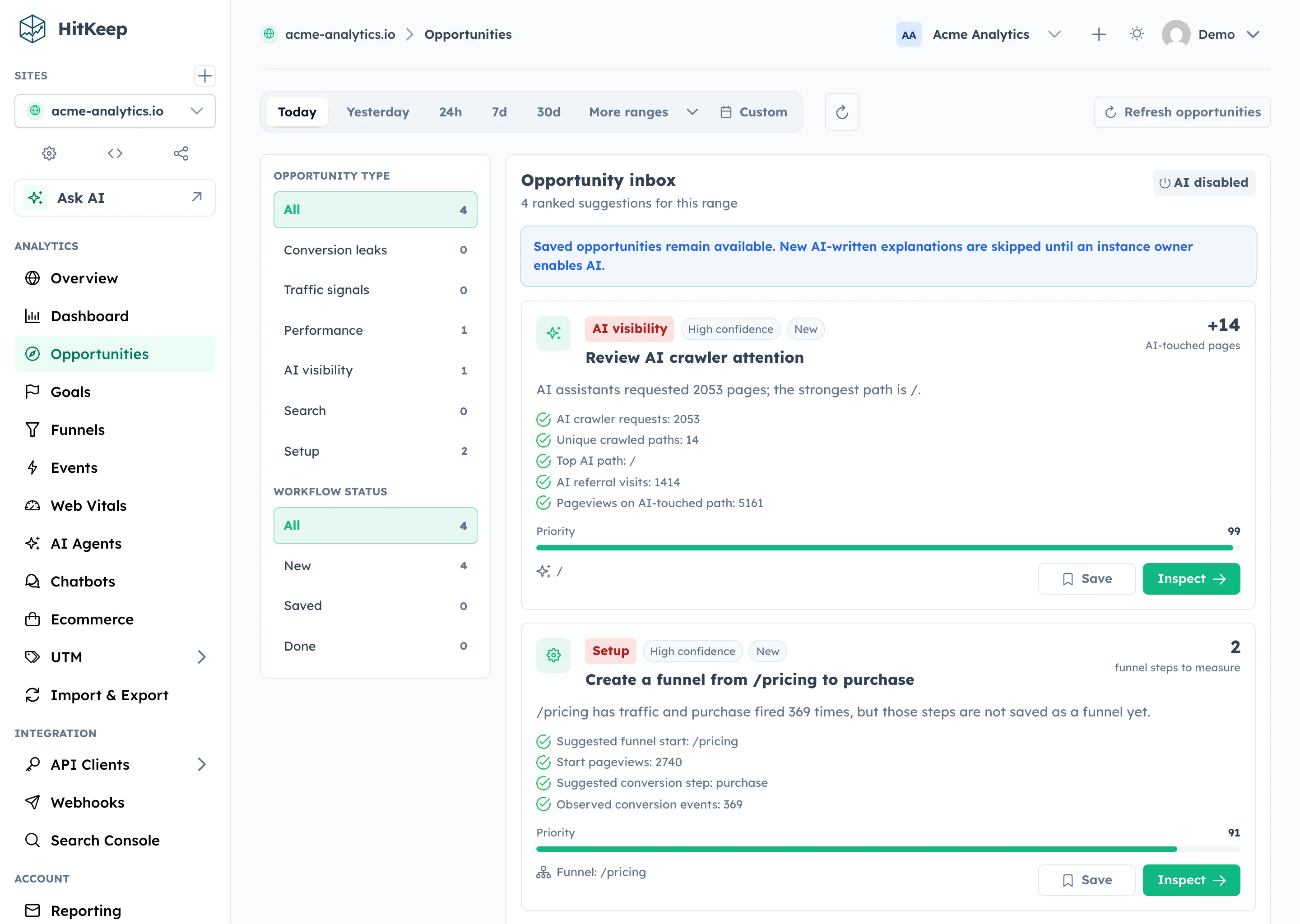Open Overview in sidebar
Image resolution: width=1300 pixels, height=924 pixels.
click(115, 278)
